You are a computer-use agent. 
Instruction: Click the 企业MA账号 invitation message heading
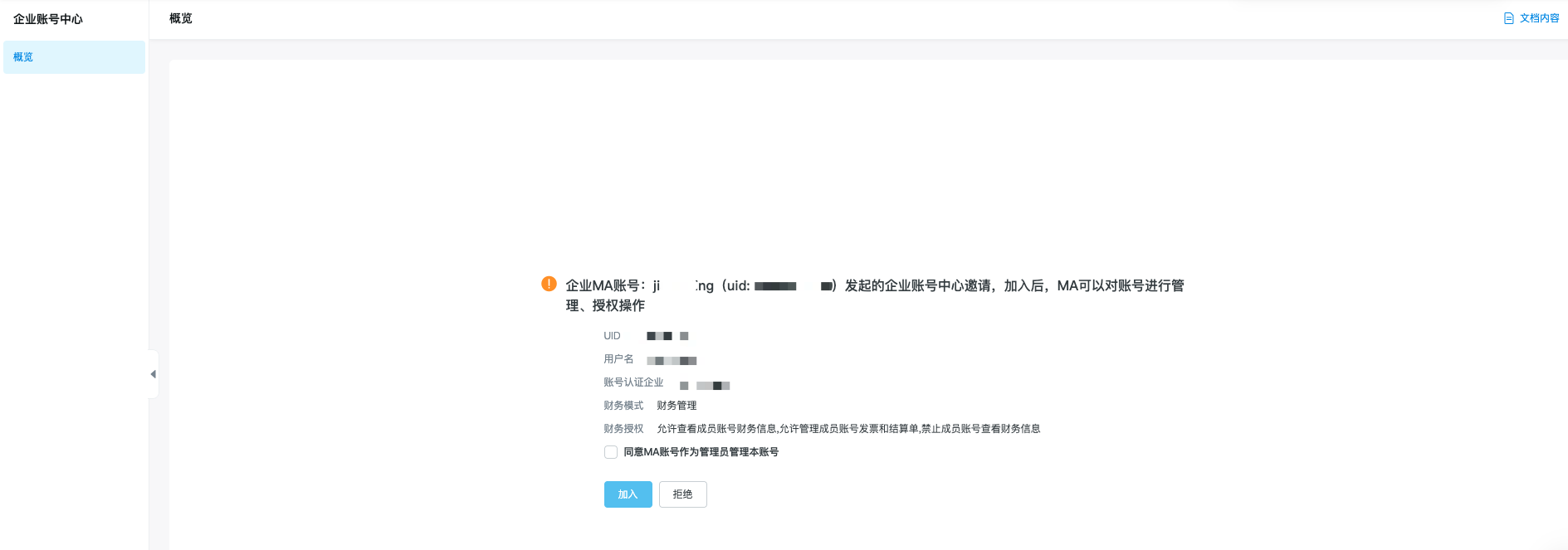pyautogui.click(x=874, y=286)
